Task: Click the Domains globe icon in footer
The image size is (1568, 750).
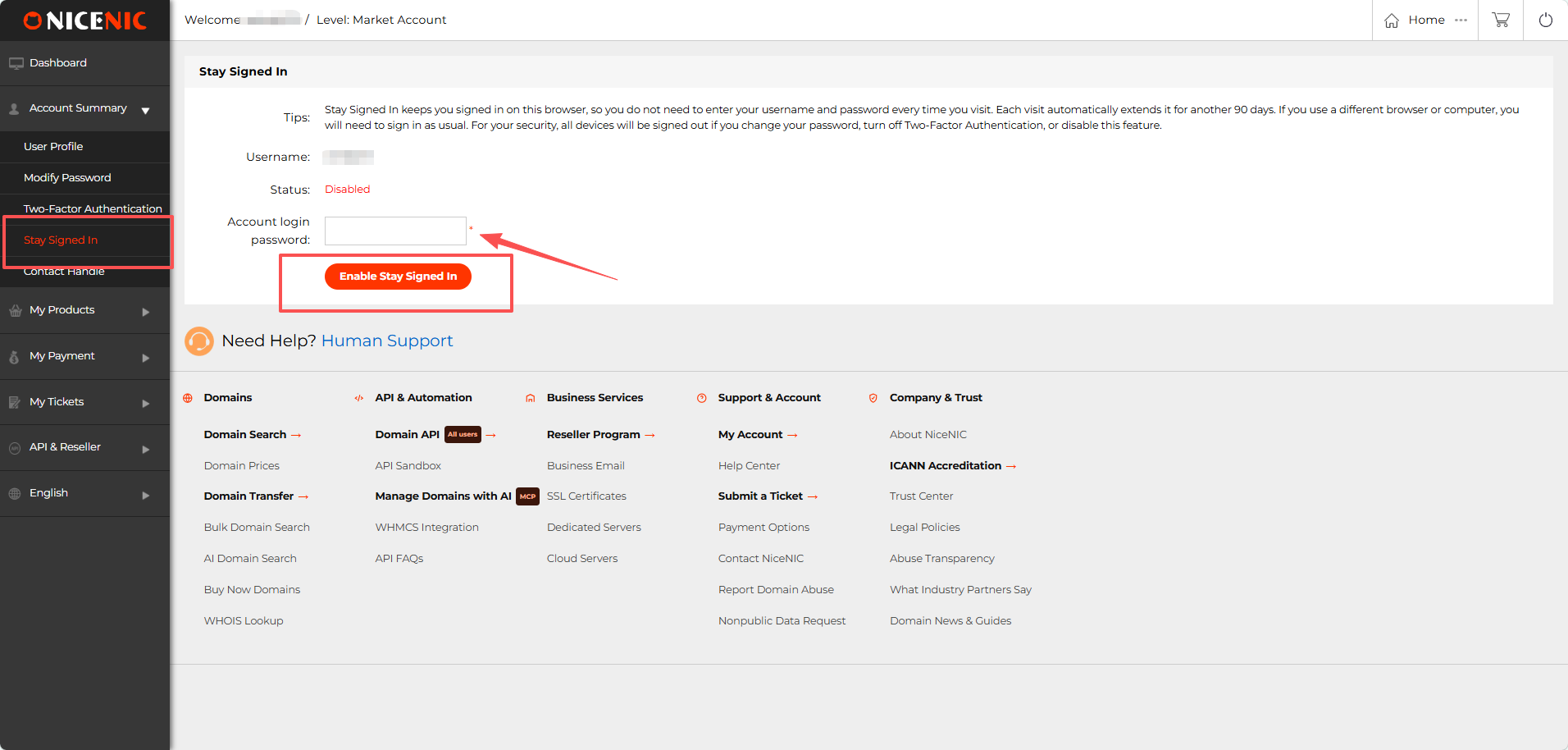Action: click(x=188, y=398)
